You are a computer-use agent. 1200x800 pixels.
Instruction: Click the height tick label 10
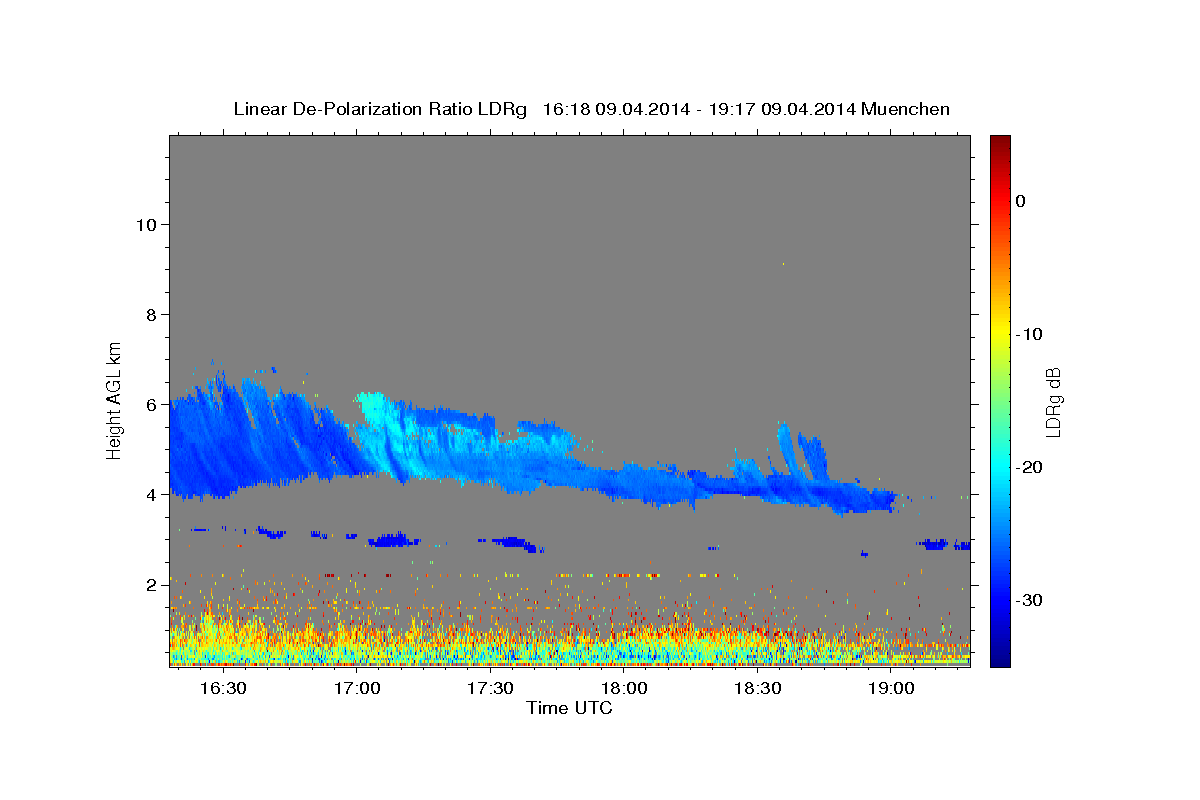[x=145, y=224]
